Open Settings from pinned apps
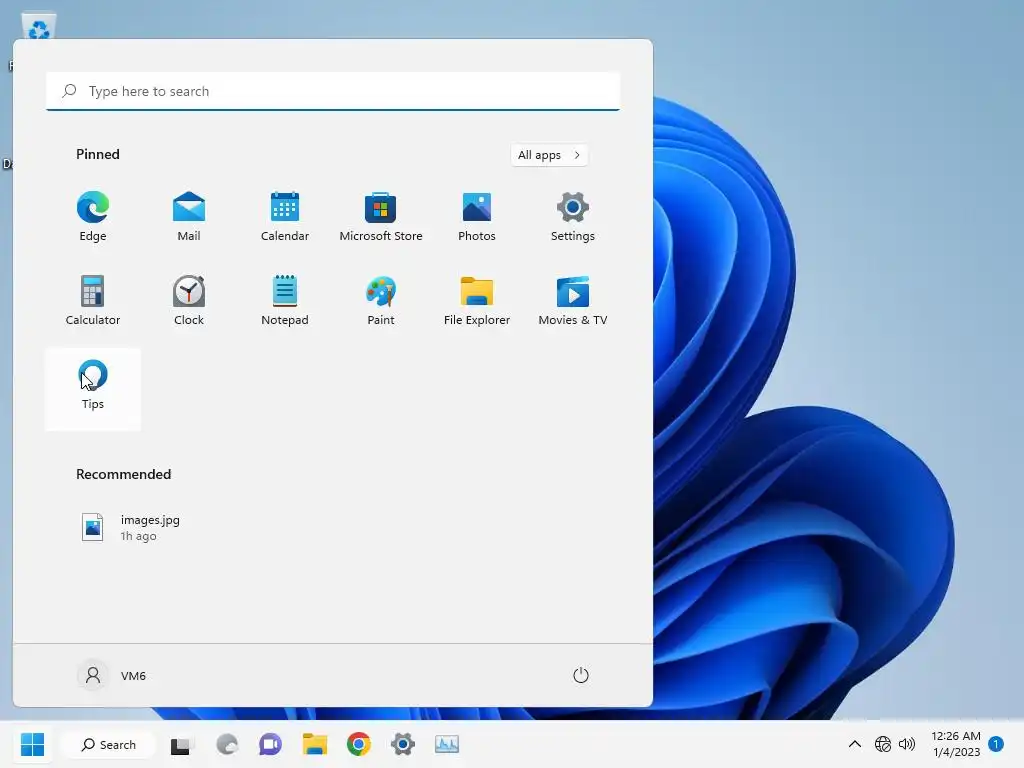The width and height of the screenshot is (1024, 768). [573, 217]
